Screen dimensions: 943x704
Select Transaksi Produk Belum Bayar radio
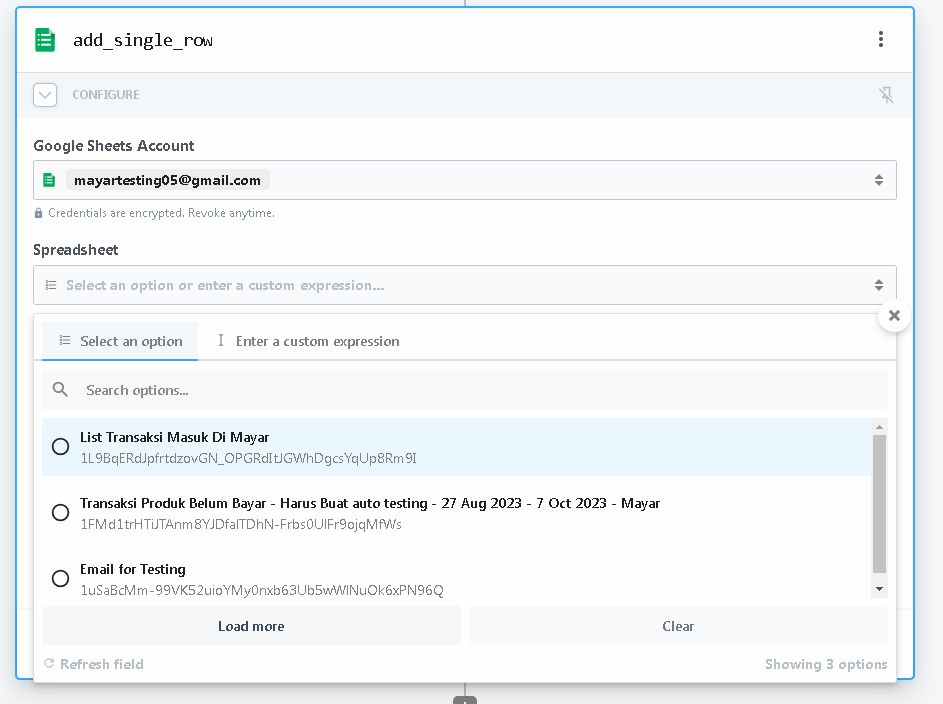(x=60, y=513)
